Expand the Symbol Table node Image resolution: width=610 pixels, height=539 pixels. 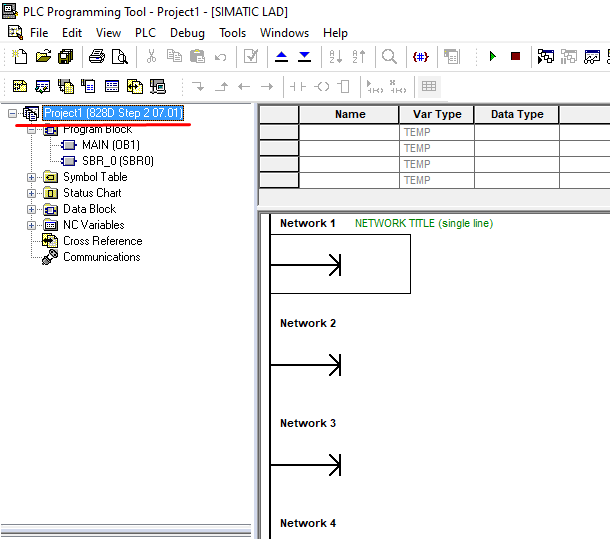pos(32,177)
